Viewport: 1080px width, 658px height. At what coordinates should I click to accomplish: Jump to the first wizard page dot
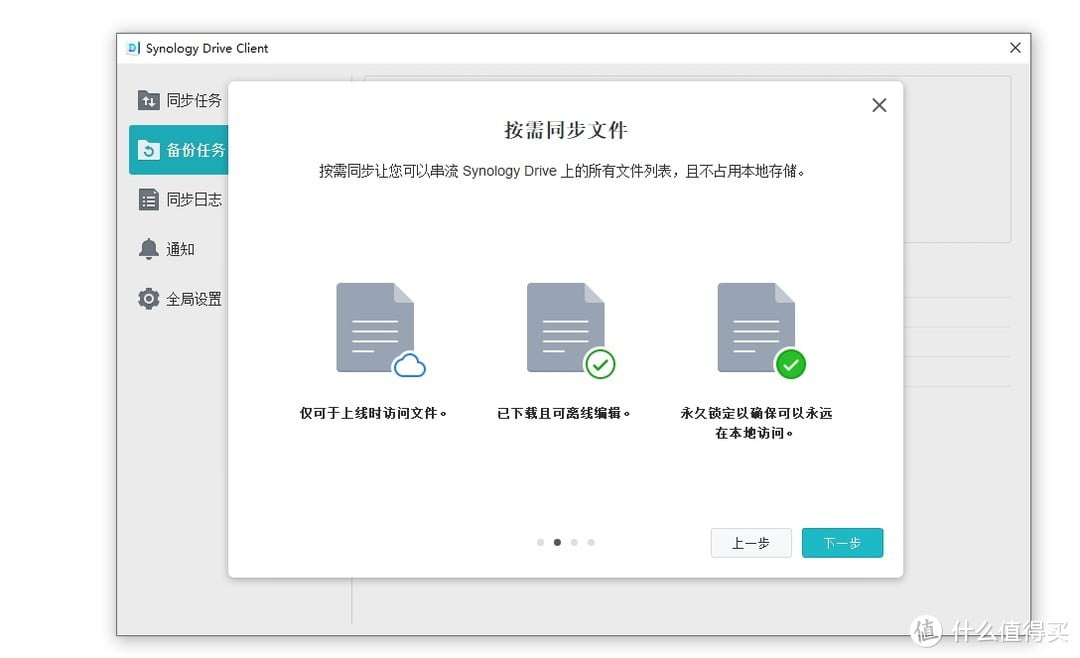tap(540, 542)
